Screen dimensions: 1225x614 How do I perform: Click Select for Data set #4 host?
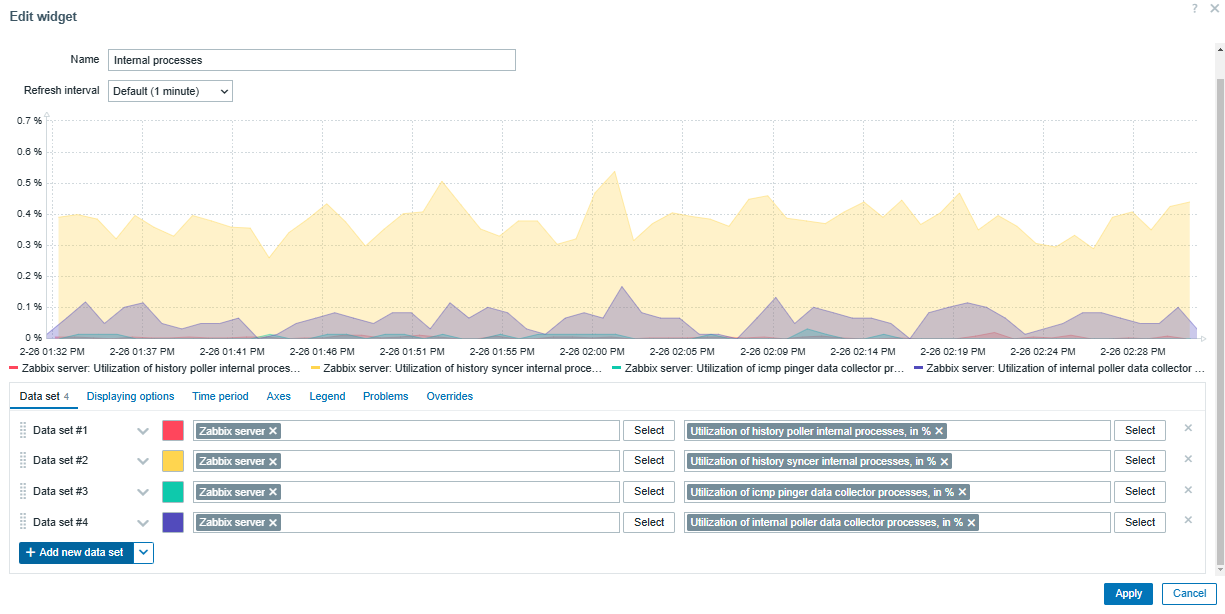(x=649, y=522)
